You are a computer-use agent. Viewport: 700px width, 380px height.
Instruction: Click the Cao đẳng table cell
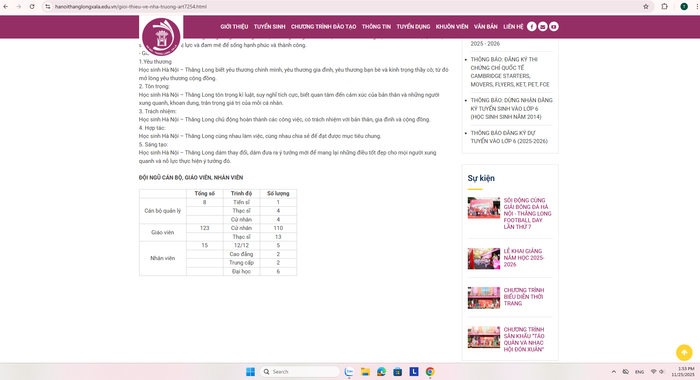(241, 254)
